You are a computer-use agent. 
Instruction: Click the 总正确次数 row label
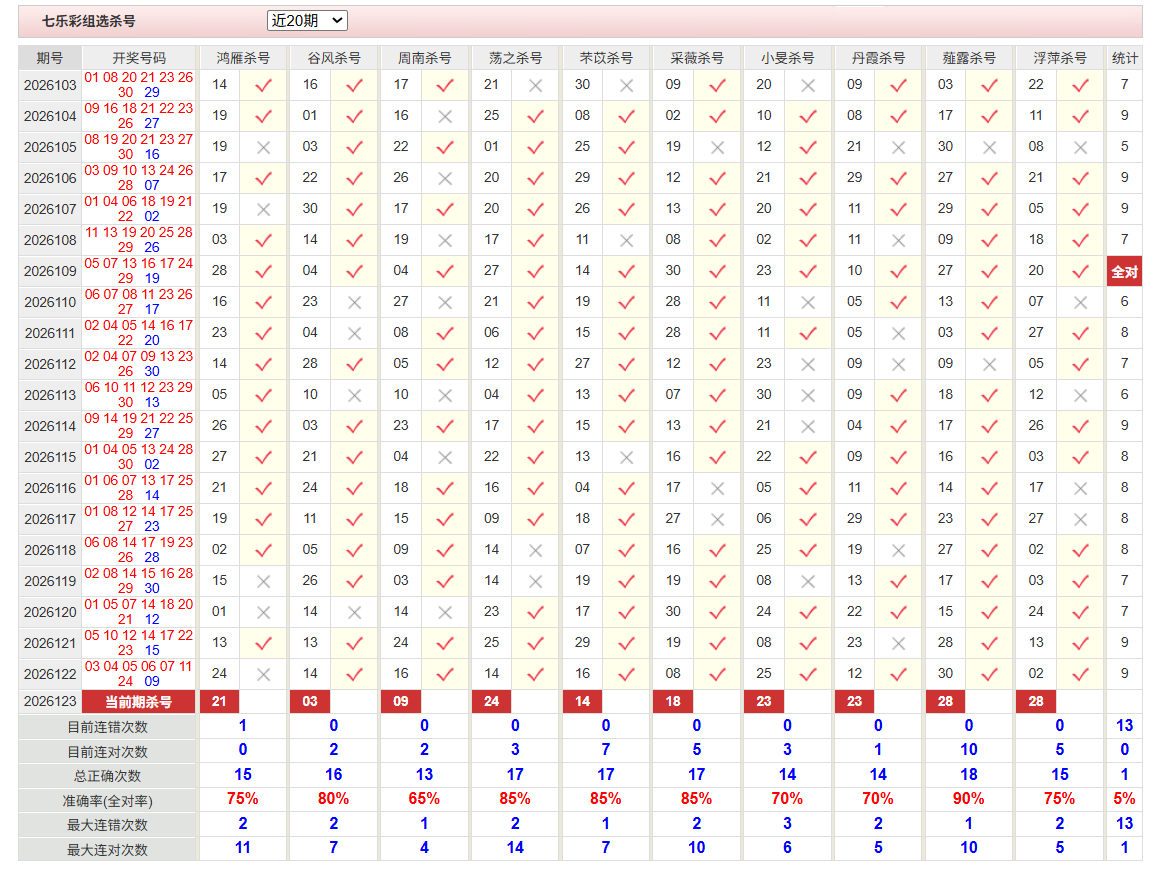click(107, 776)
